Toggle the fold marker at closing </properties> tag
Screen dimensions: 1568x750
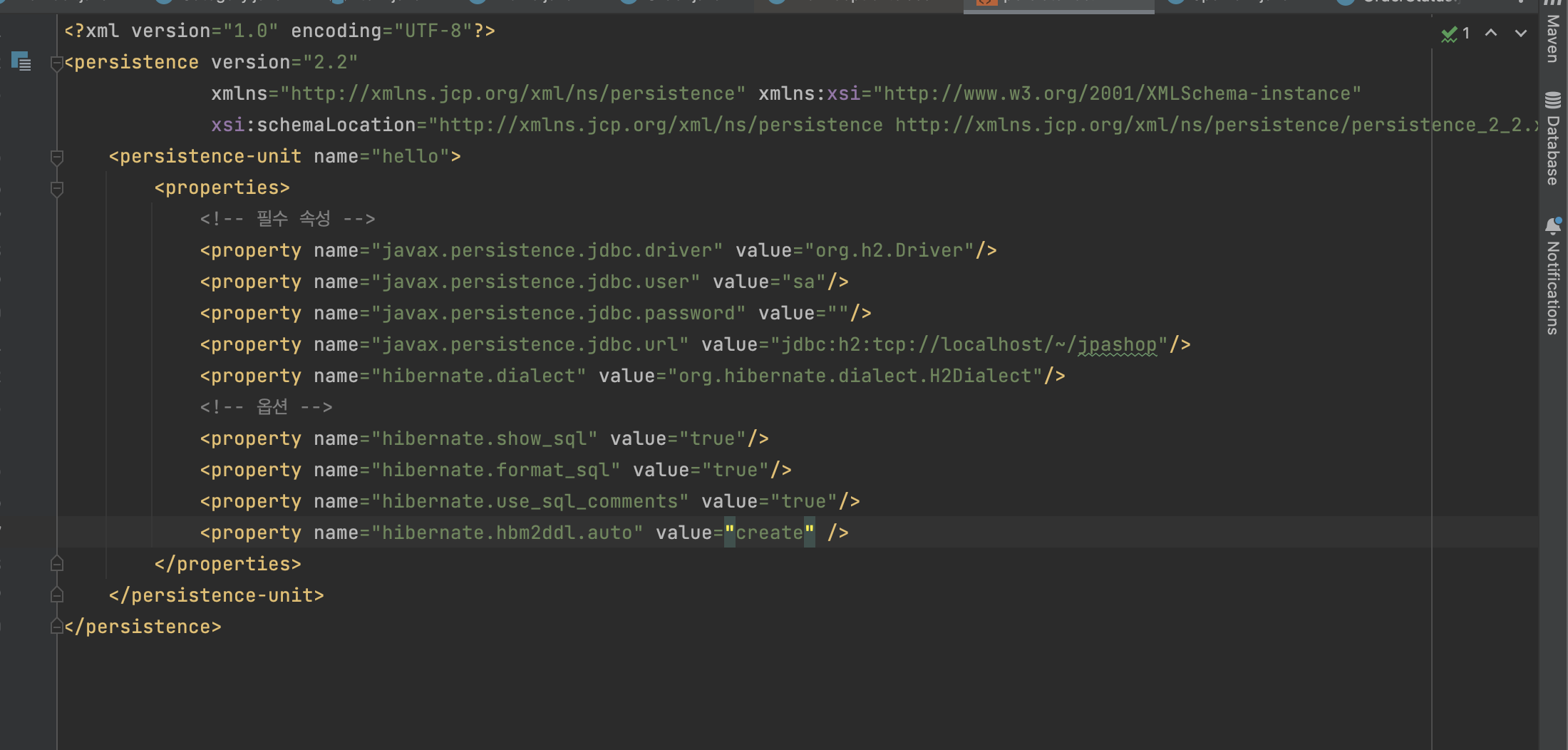click(57, 564)
